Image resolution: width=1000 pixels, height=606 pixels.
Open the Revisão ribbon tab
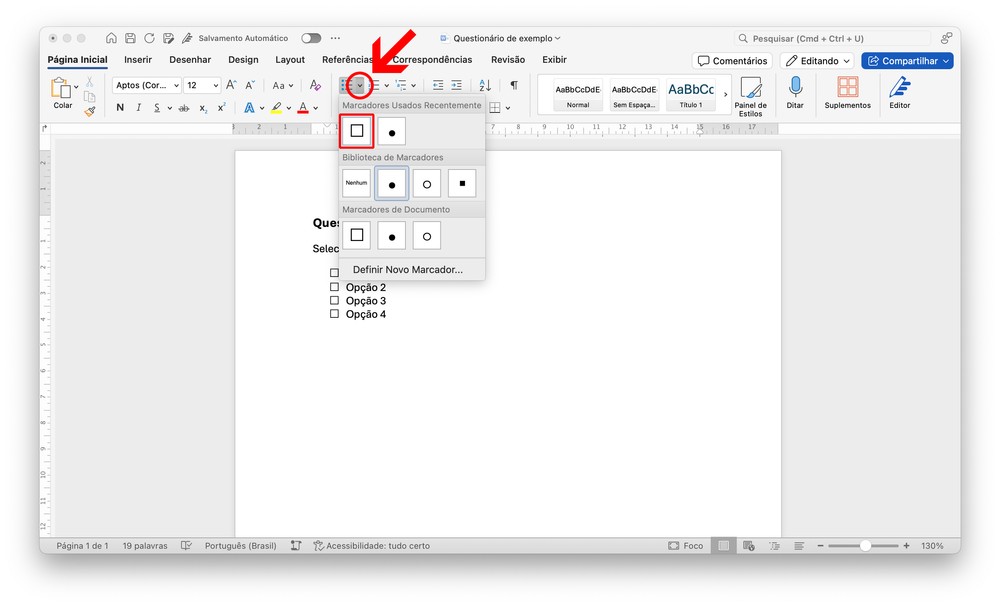[508, 60]
